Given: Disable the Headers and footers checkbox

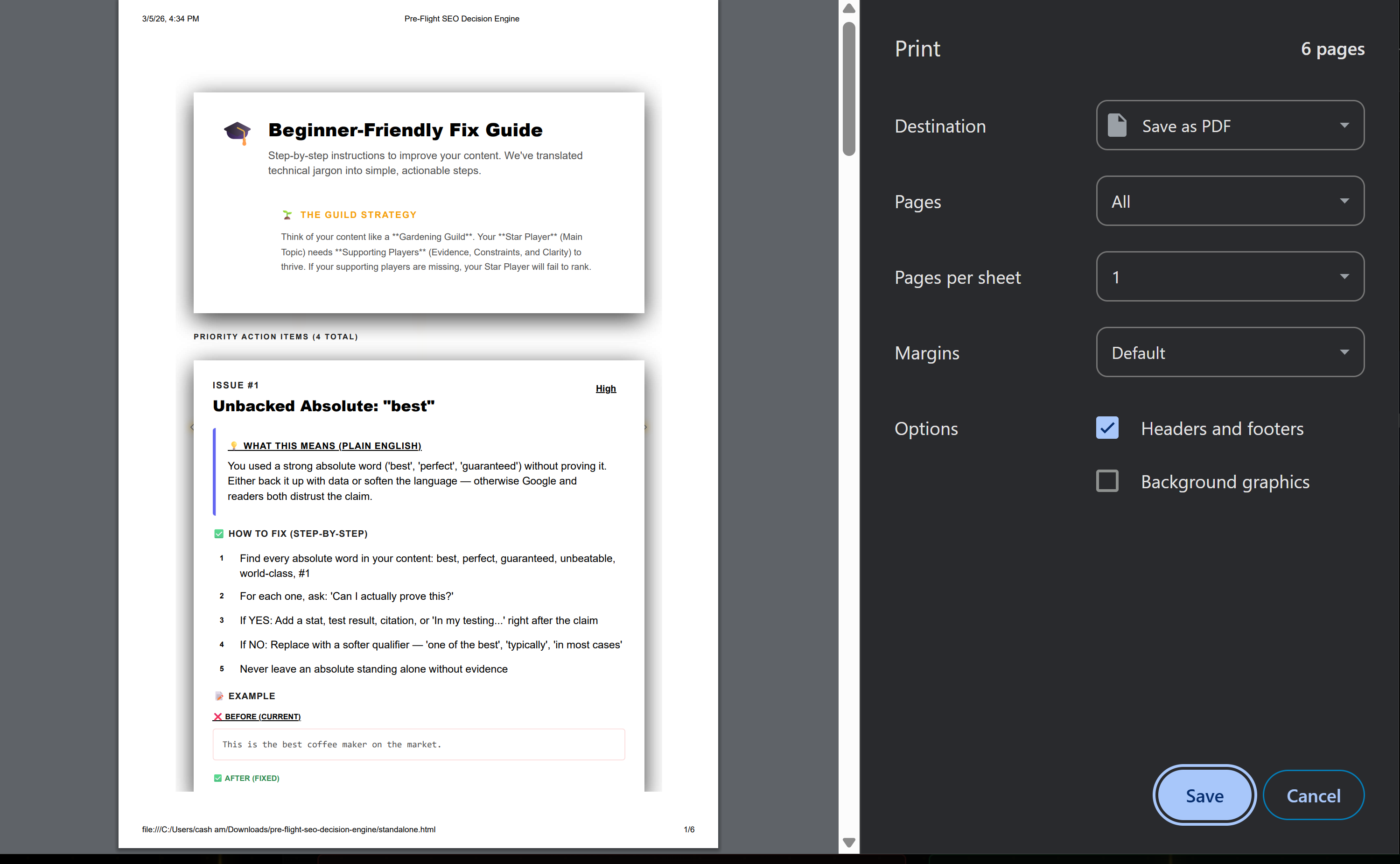Looking at the screenshot, I should pyautogui.click(x=1107, y=428).
